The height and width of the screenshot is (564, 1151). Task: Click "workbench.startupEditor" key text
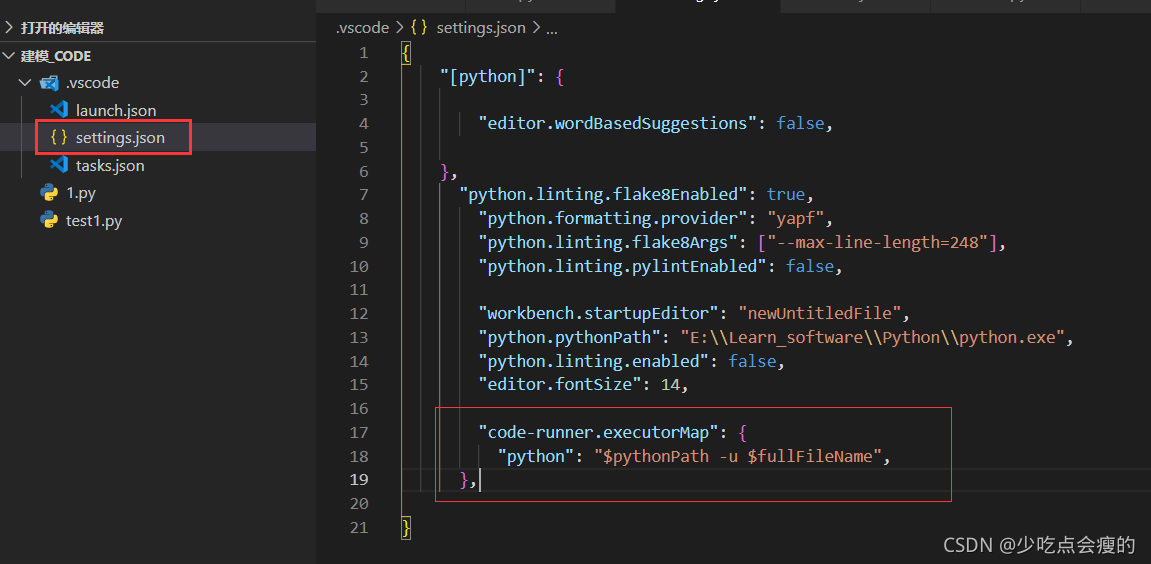point(598,314)
